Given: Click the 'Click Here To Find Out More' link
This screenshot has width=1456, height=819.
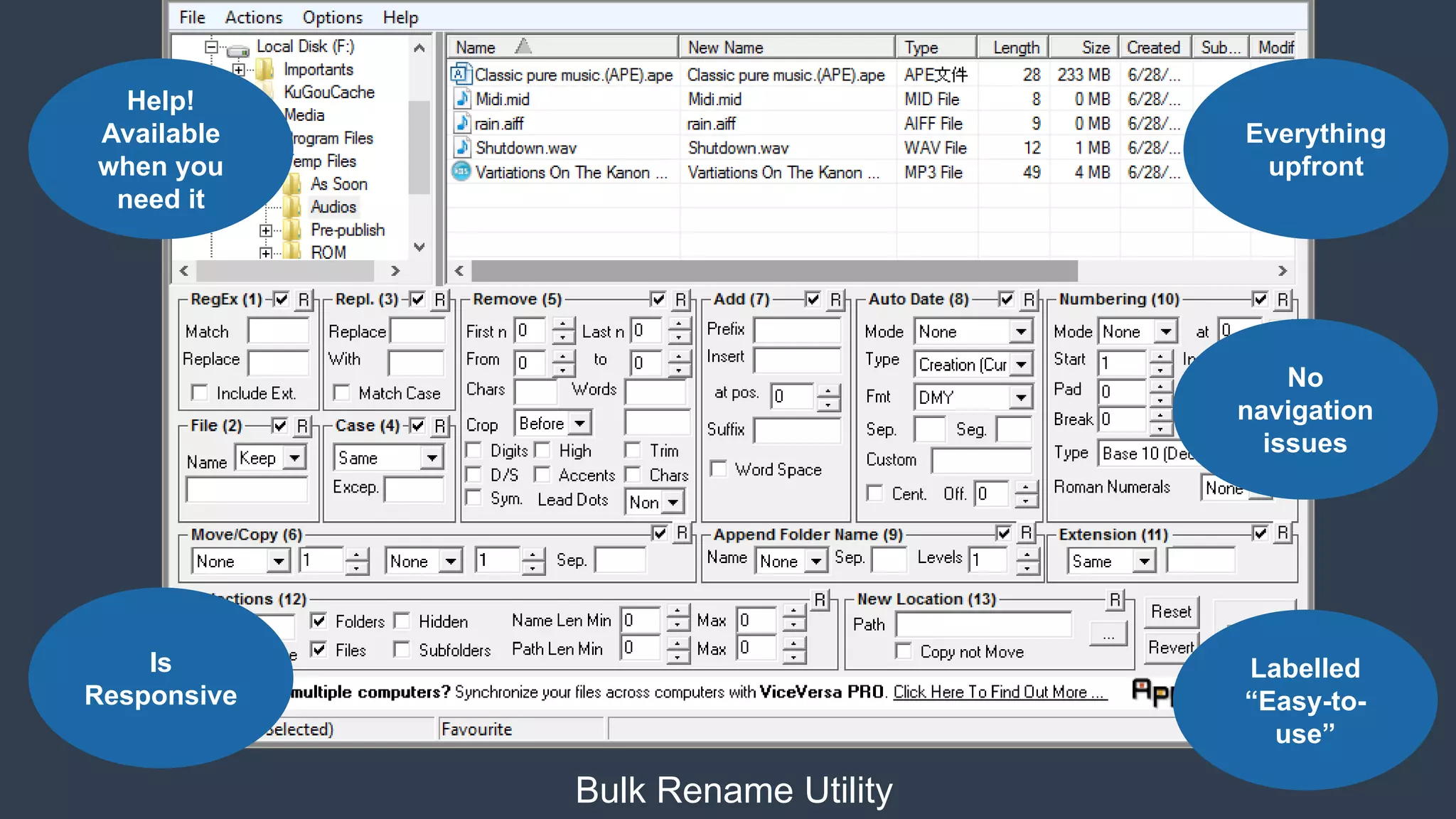Looking at the screenshot, I should point(999,692).
